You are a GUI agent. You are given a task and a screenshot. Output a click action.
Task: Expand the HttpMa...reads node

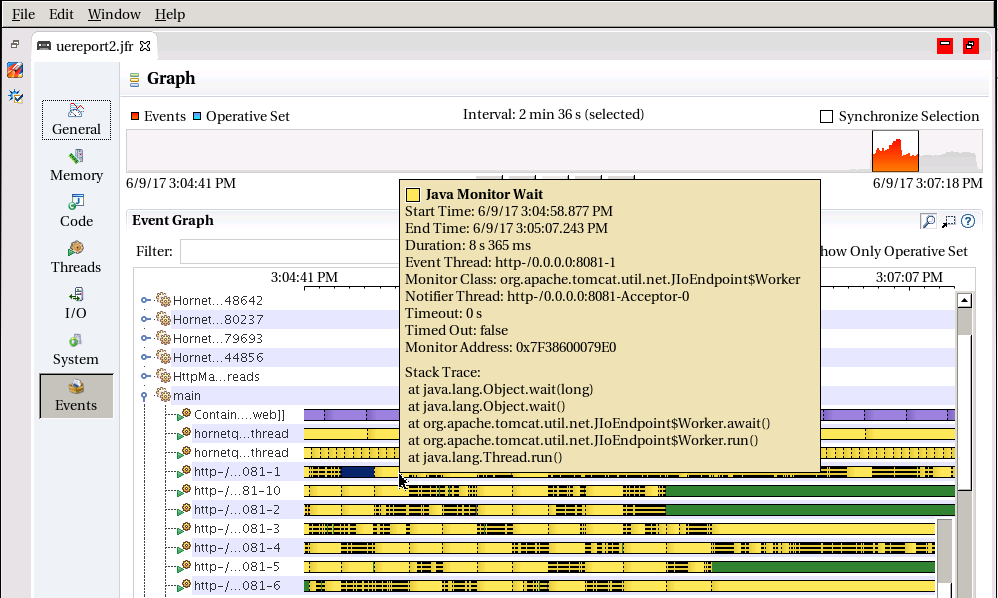tap(143, 376)
